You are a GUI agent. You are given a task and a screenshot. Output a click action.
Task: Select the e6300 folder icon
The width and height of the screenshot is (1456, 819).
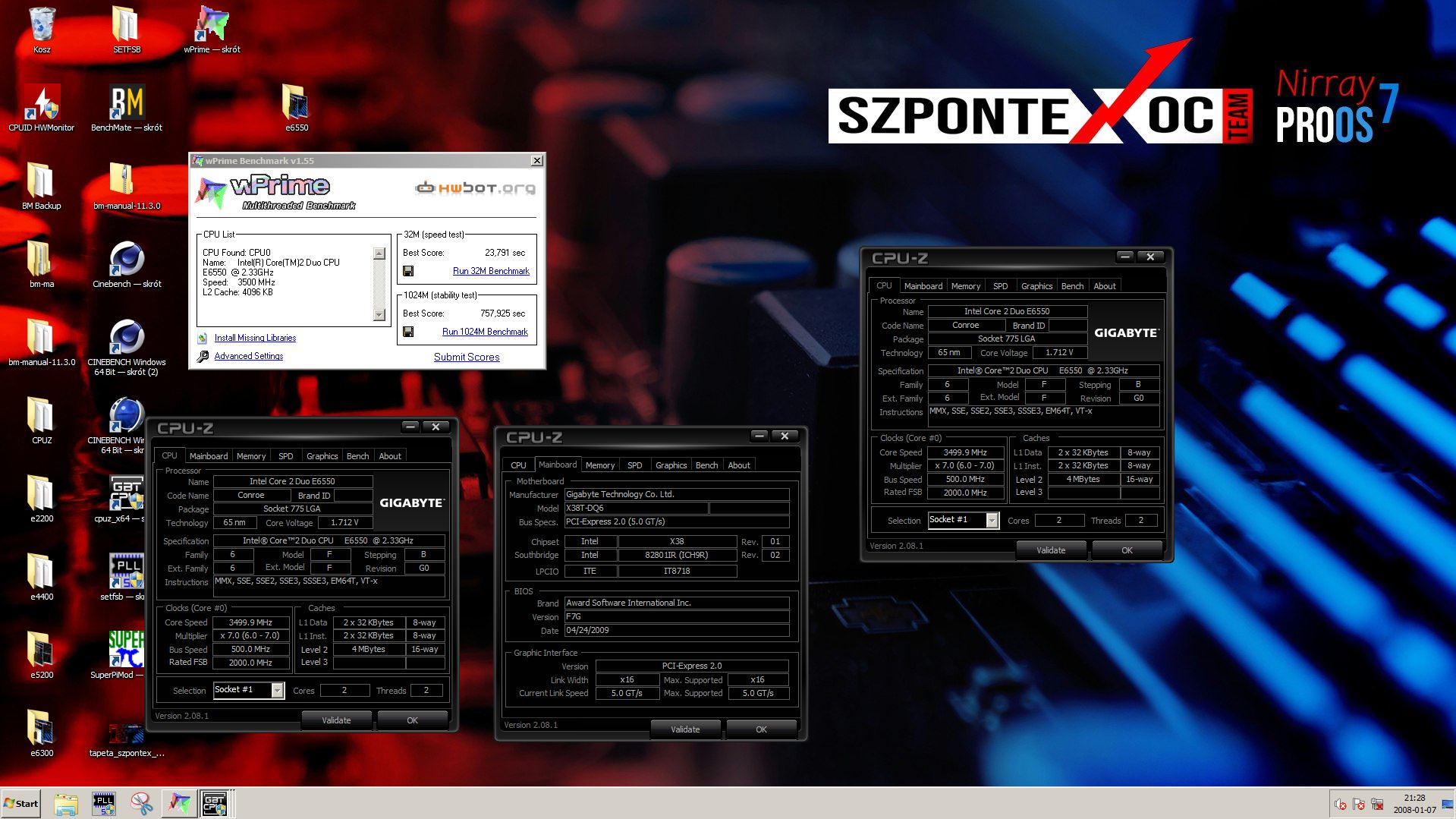(x=42, y=734)
